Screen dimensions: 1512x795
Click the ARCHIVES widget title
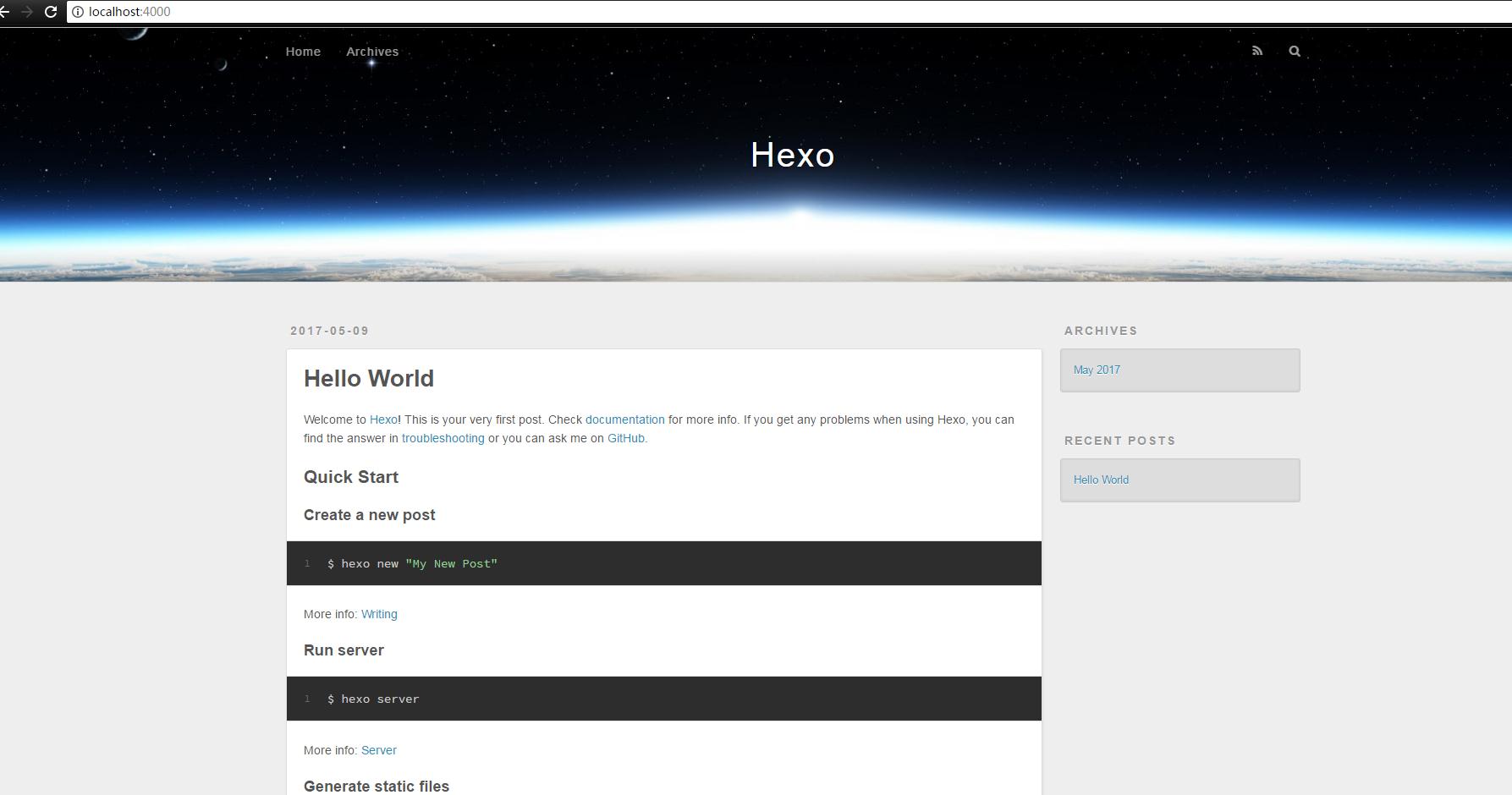pyautogui.click(x=1101, y=331)
